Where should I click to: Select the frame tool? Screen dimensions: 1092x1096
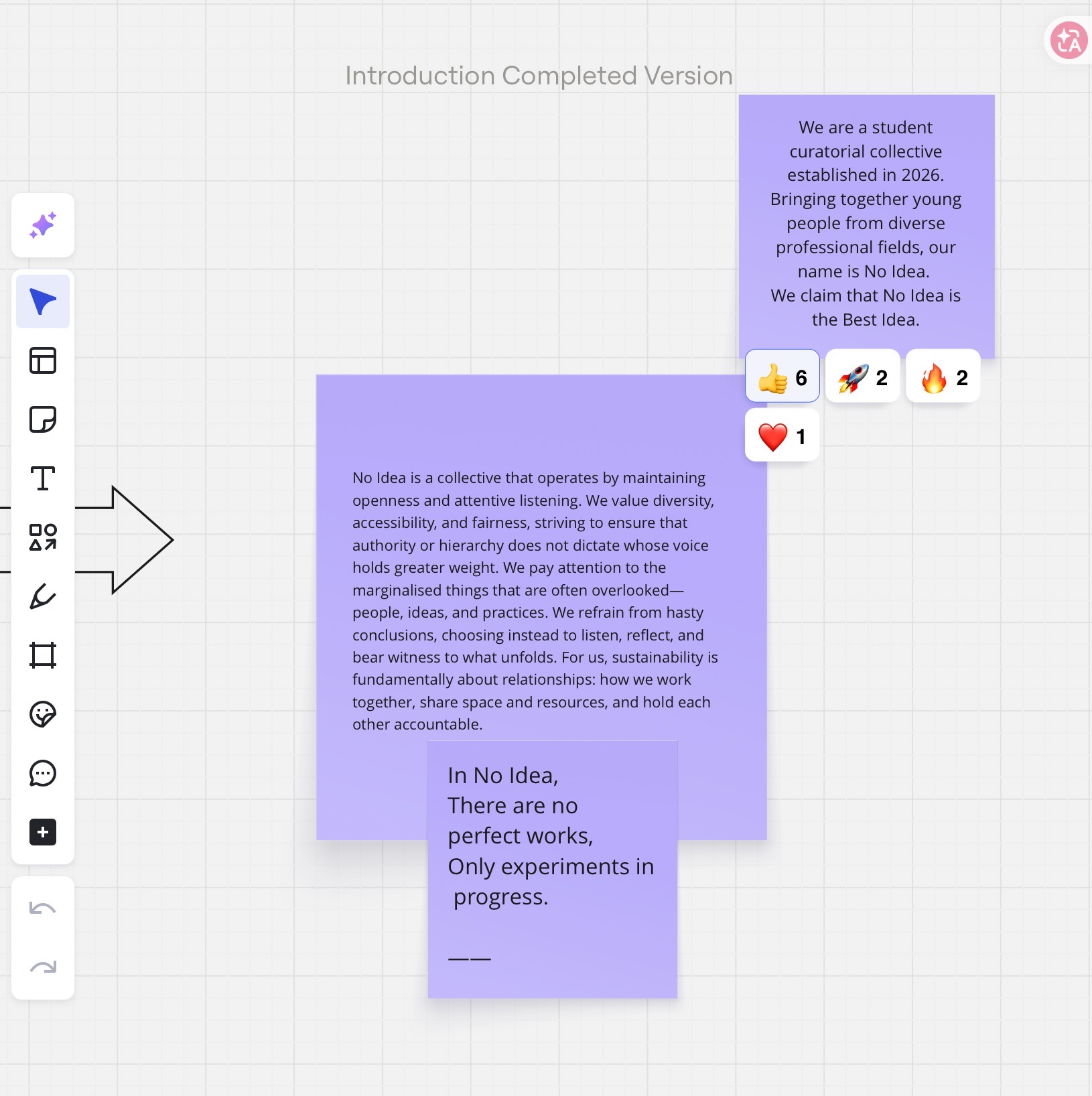(43, 655)
